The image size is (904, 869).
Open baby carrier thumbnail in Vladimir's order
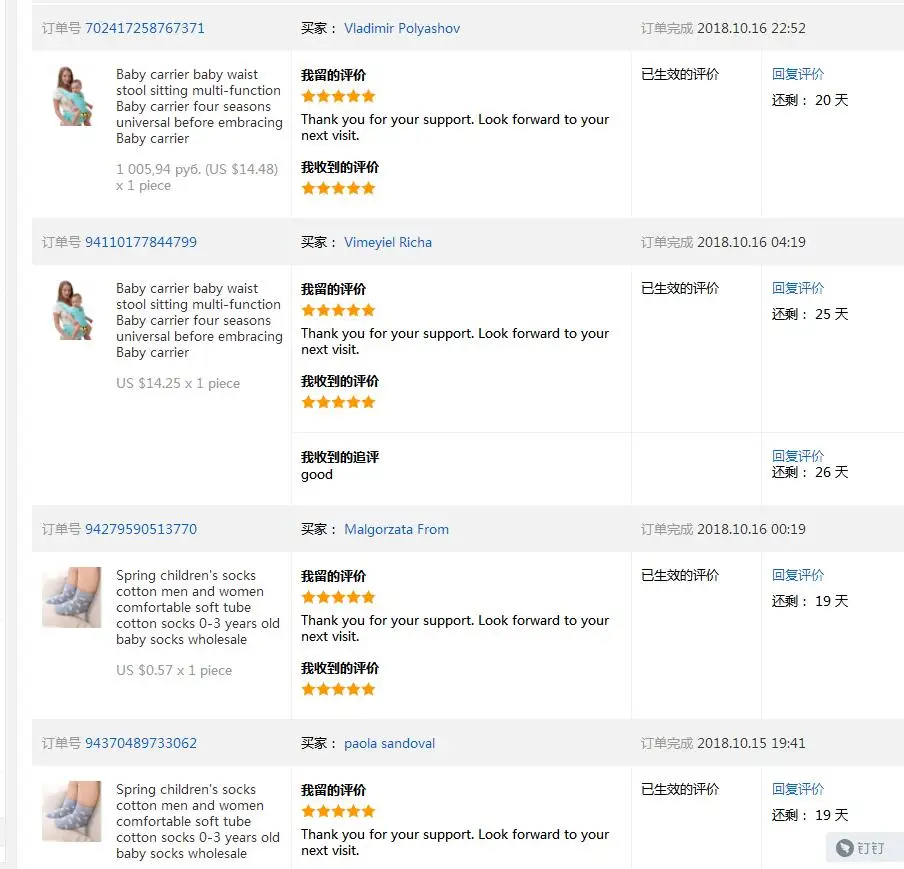[73, 96]
